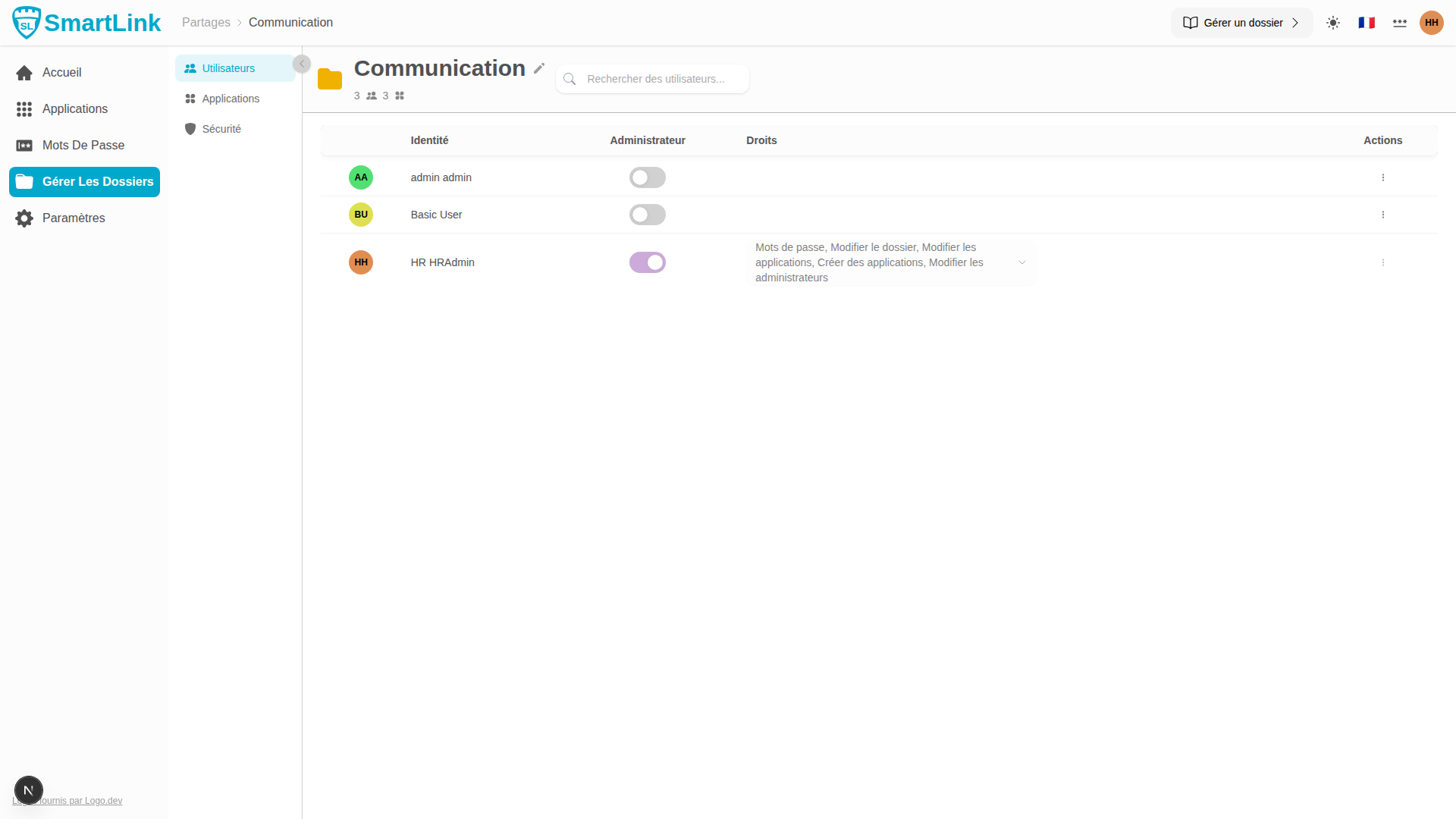The image size is (1456, 819).
Task: Go to Partages breadcrumb link
Action: pos(206,23)
